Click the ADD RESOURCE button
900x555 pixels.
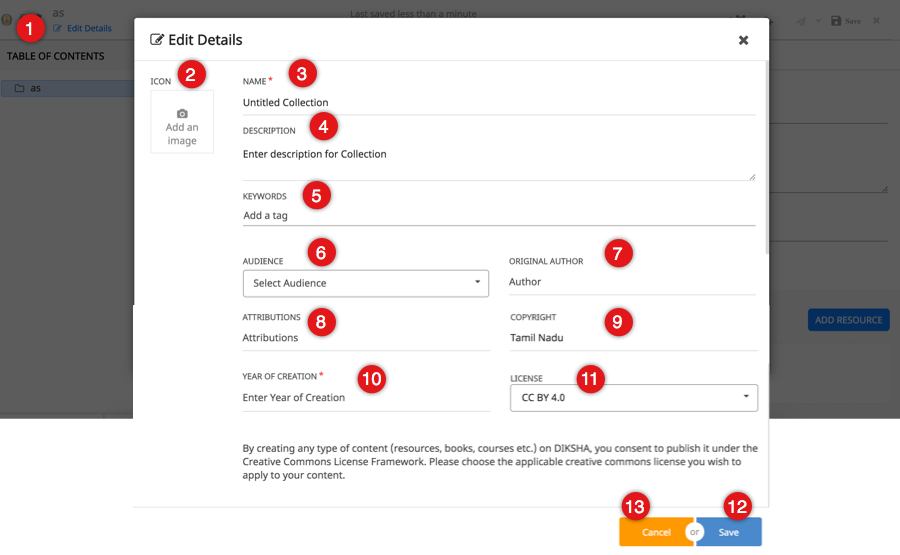point(848,320)
